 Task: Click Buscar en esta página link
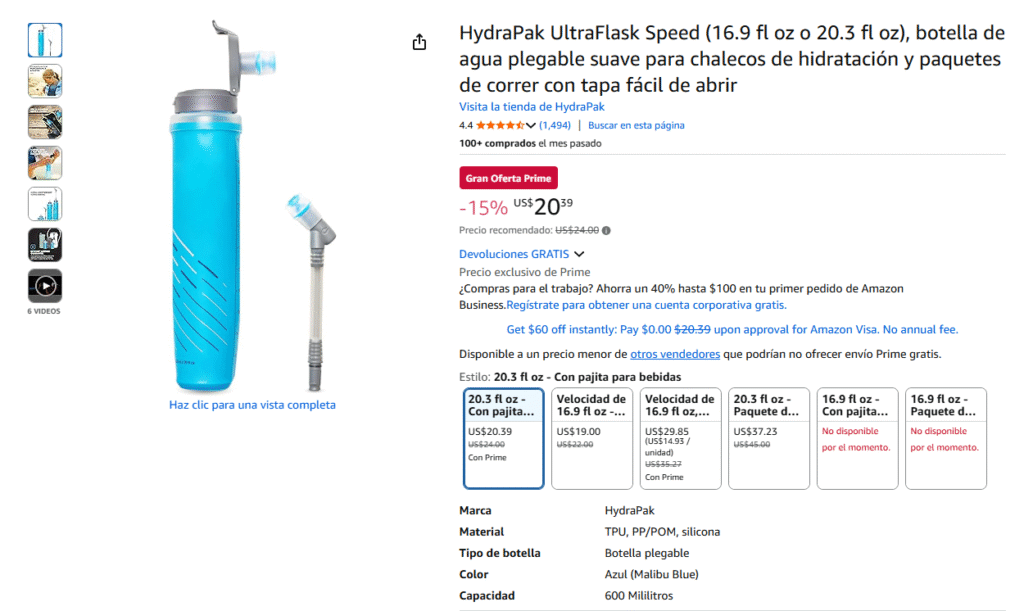click(636, 126)
